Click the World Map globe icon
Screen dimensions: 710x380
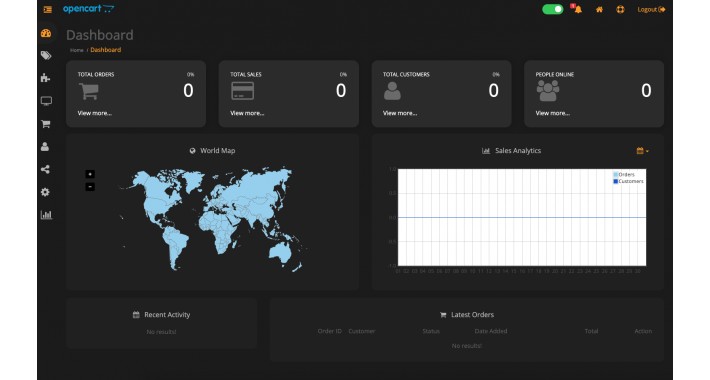click(192, 151)
